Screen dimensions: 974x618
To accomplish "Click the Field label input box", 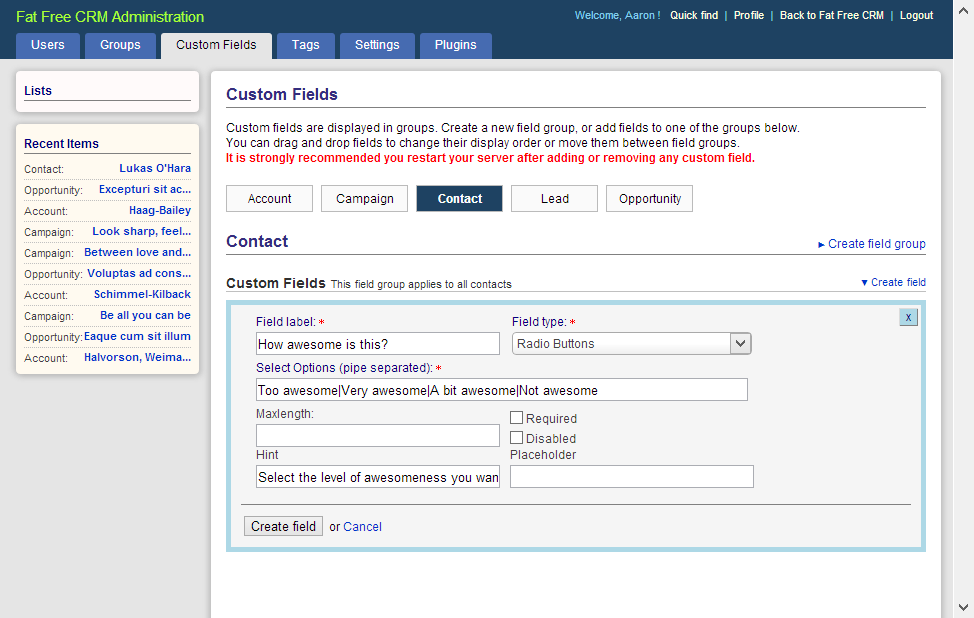I will [377, 344].
